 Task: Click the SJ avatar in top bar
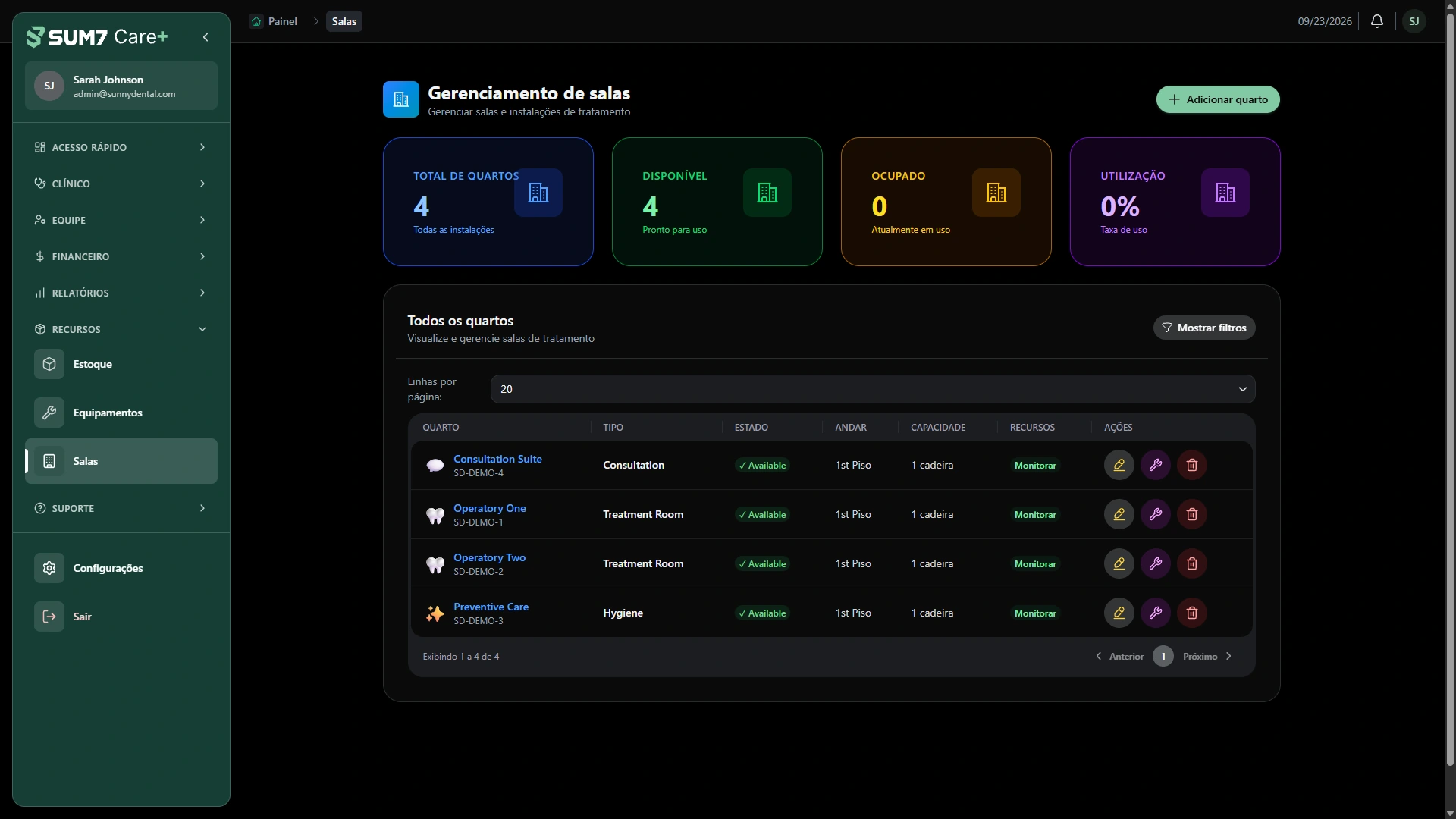1414,21
